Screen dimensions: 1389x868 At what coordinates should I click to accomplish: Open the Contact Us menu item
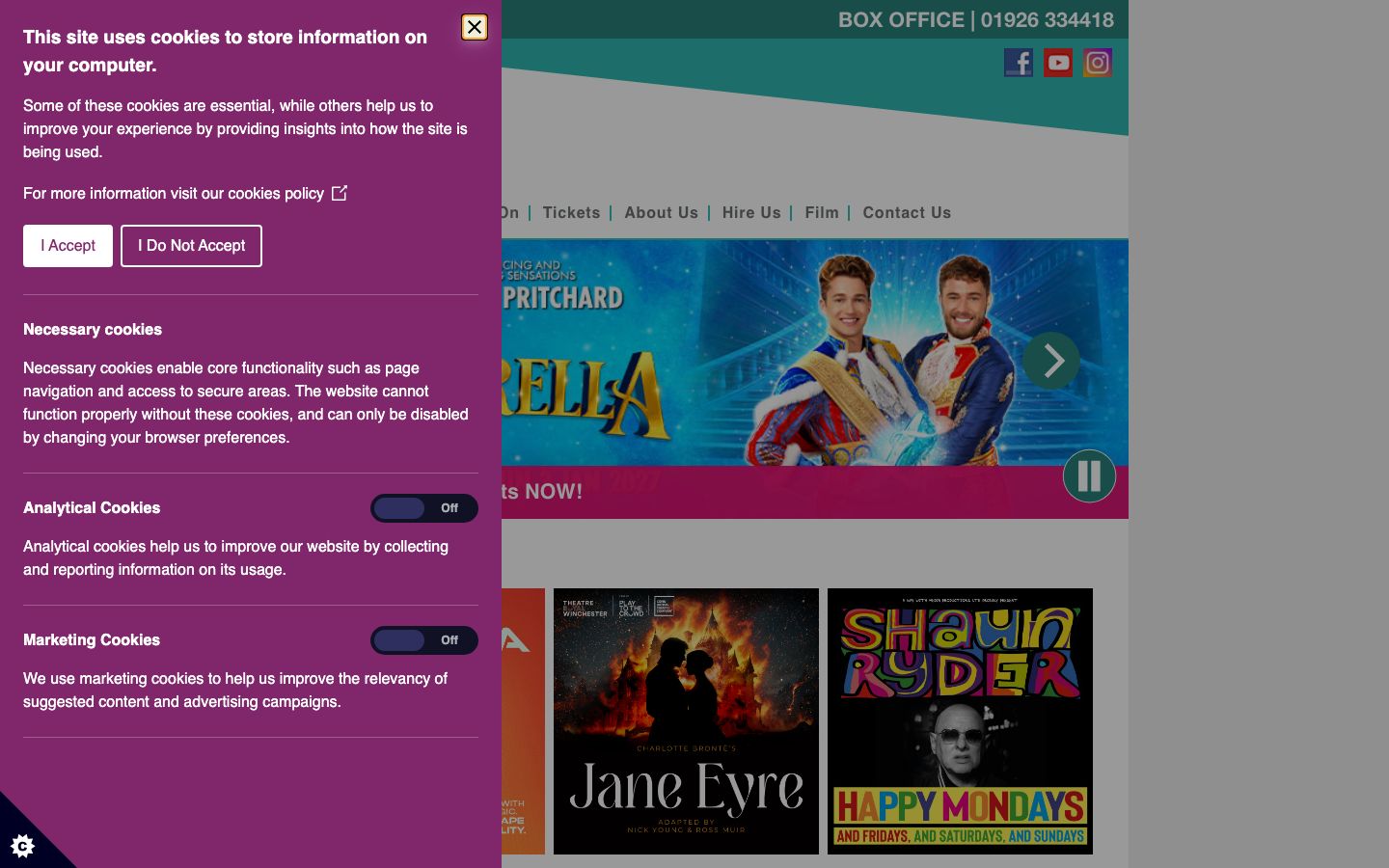coord(907,212)
